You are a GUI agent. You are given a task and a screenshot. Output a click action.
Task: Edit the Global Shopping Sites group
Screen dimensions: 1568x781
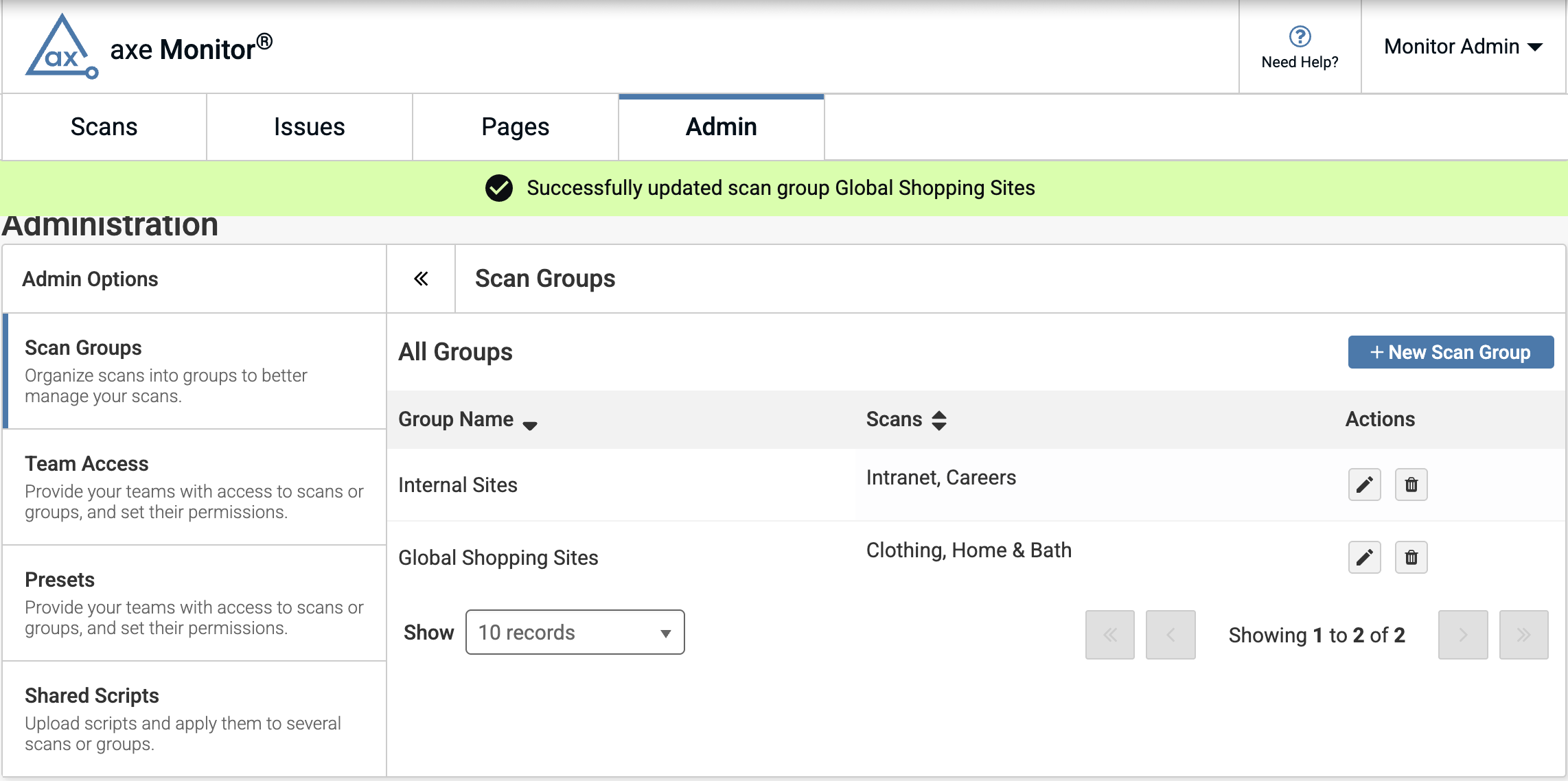(1364, 557)
